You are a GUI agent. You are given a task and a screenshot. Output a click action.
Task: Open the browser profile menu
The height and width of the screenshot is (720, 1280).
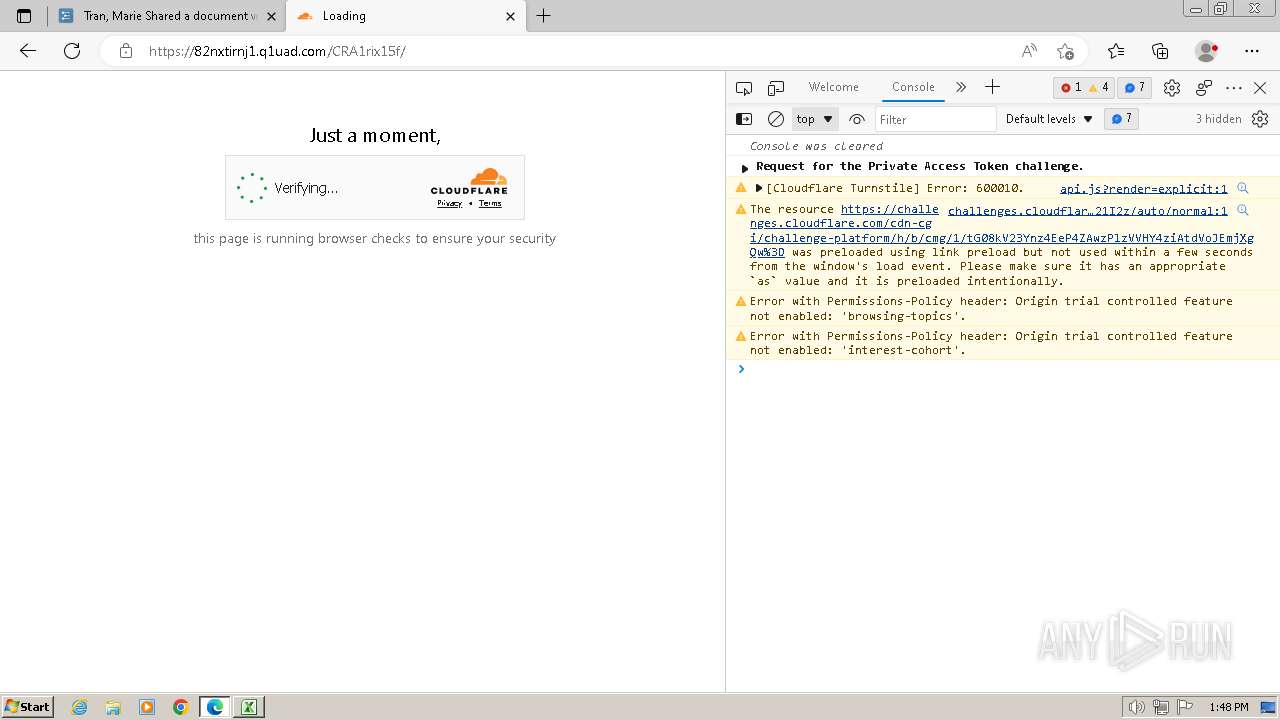click(x=1207, y=51)
